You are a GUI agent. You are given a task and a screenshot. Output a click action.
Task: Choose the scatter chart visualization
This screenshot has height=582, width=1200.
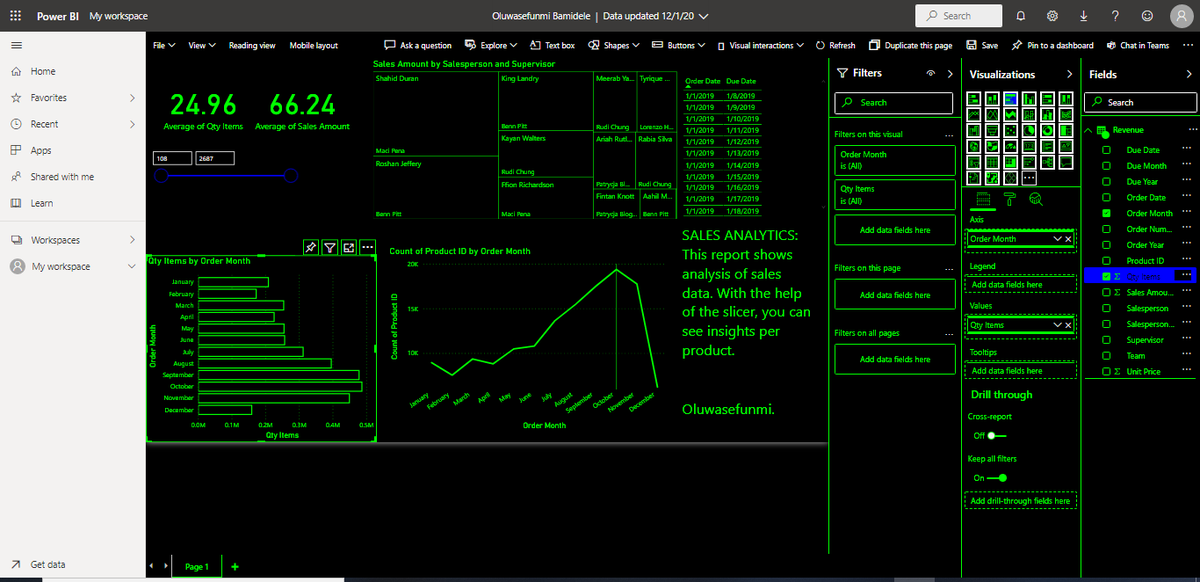pos(1011,130)
